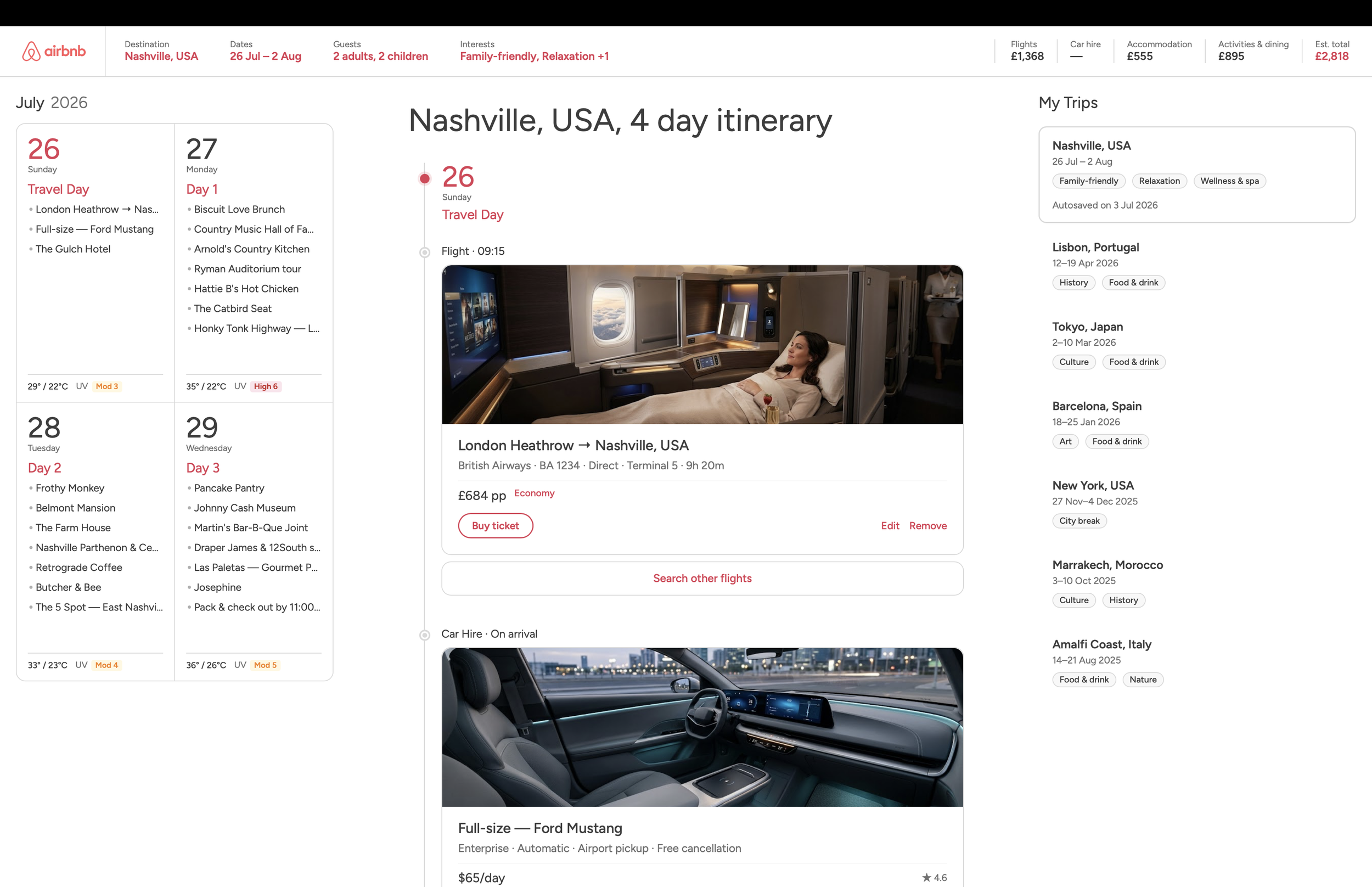Image resolution: width=1372 pixels, height=887 pixels.
Task: Open Biscuit Love Brunch in calendar
Action: click(x=239, y=209)
